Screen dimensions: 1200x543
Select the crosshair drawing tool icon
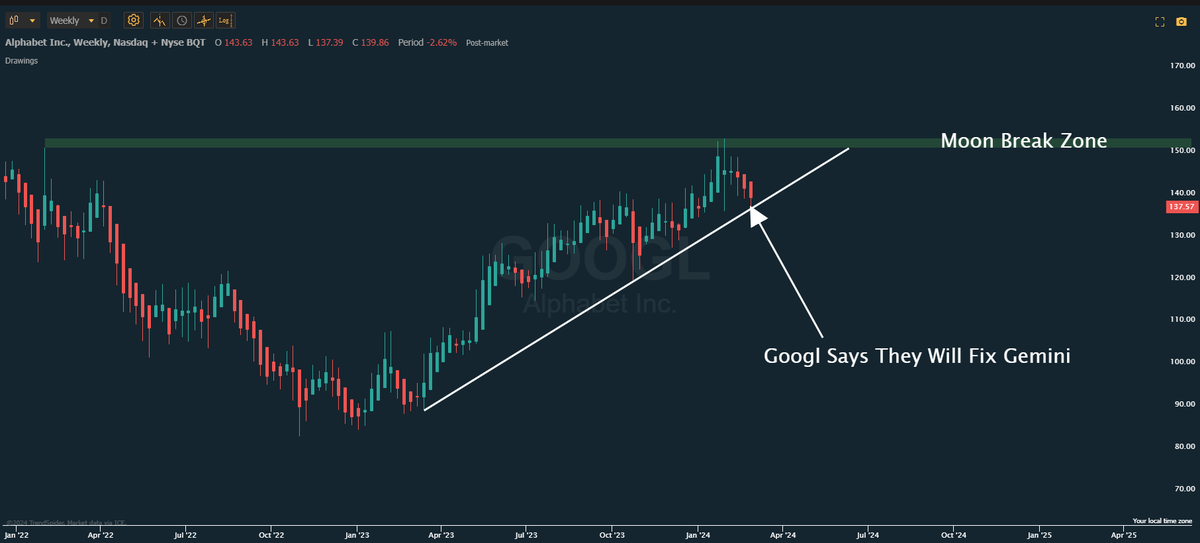[x=203, y=20]
